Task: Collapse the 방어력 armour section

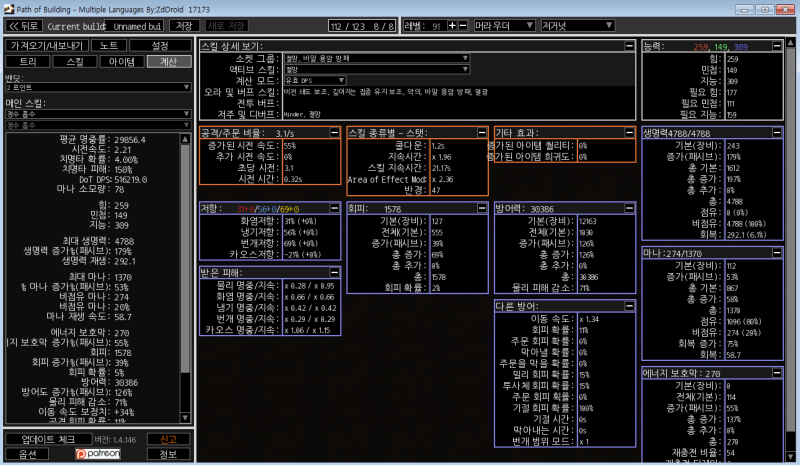Action: coord(629,208)
